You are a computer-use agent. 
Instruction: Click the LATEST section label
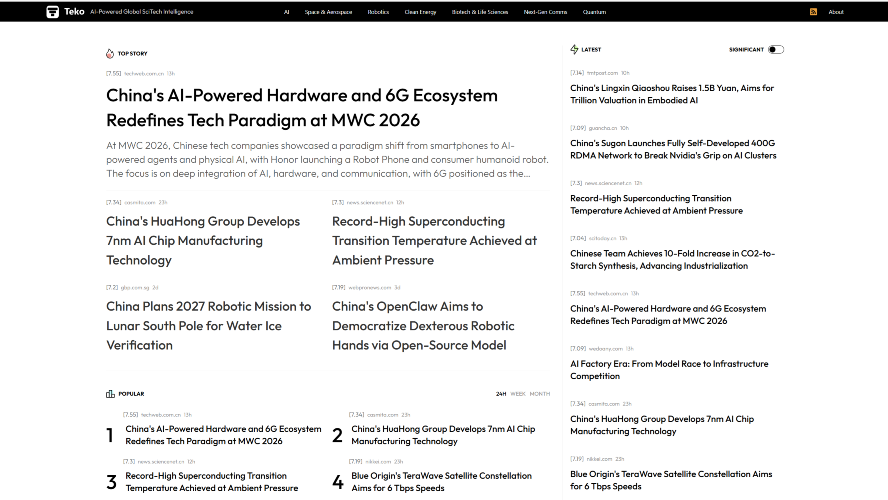point(591,50)
